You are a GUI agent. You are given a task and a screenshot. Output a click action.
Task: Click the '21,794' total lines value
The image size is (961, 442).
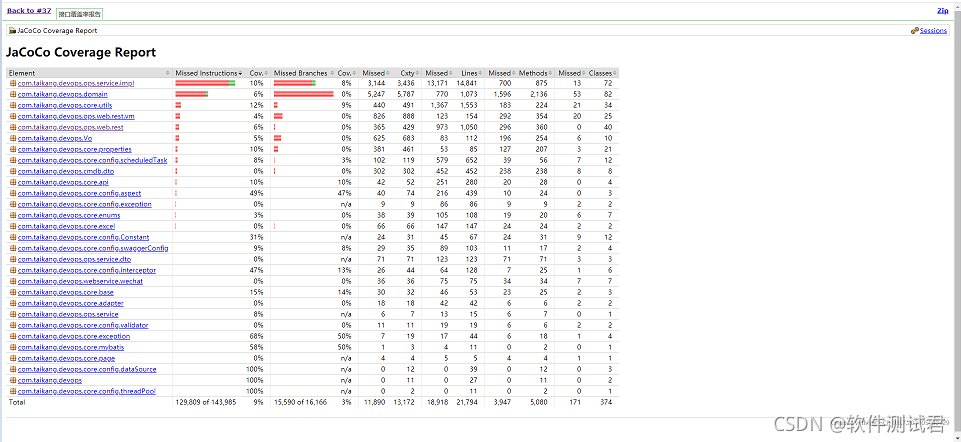pyautogui.click(x=467, y=402)
